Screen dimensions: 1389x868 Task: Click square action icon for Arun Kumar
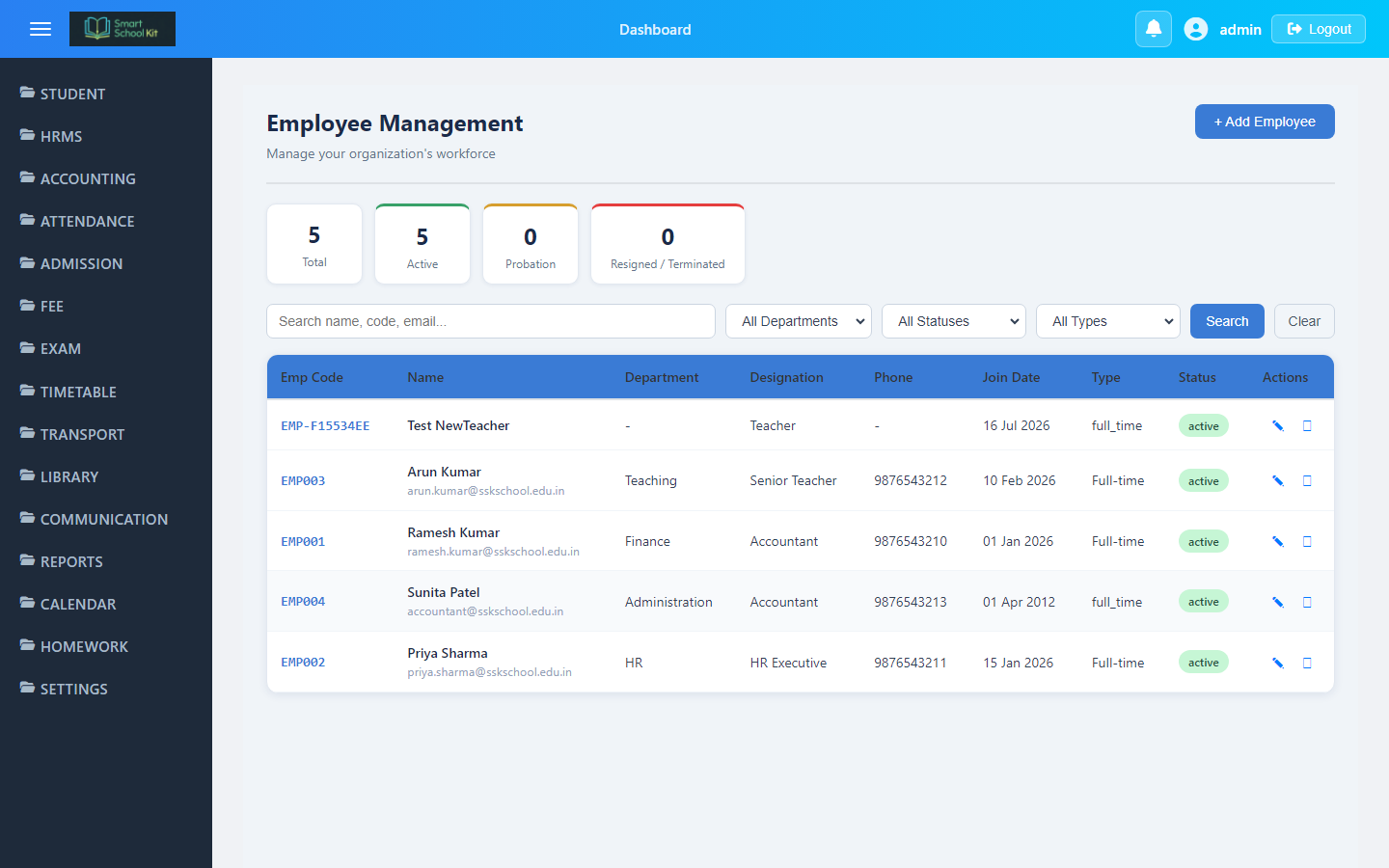pyautogui.click(x=1308, y=480)
